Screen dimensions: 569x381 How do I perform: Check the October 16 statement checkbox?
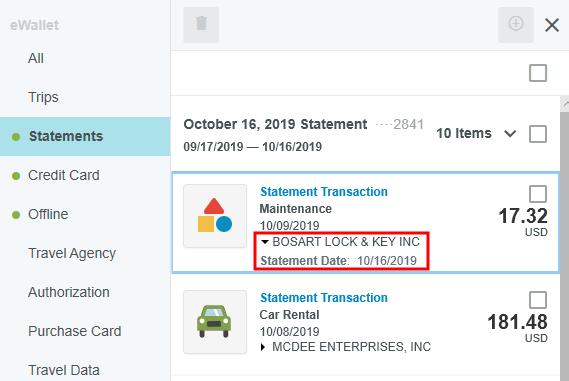538,134
